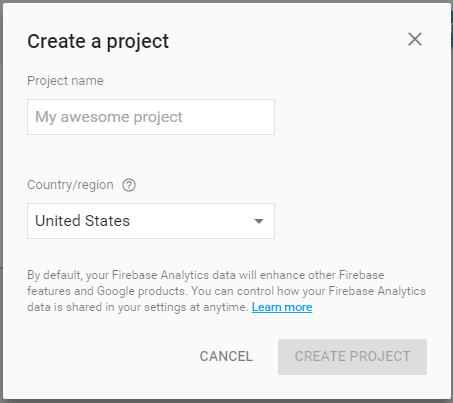Click the Country/region help question mark icon
453x403 pixels.
(129, 185)
